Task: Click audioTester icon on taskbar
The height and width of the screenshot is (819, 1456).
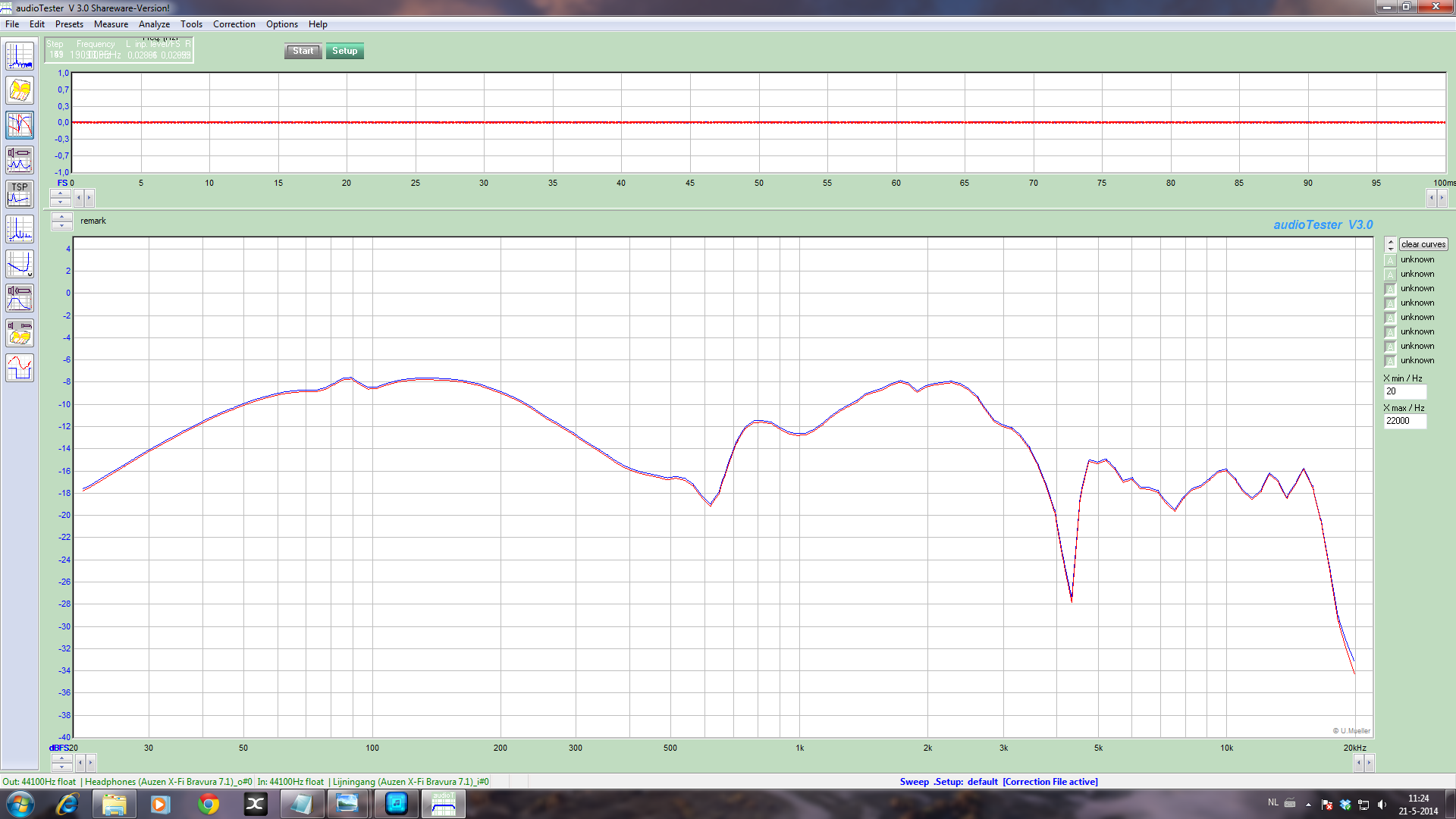Action: tap(443, 804)
